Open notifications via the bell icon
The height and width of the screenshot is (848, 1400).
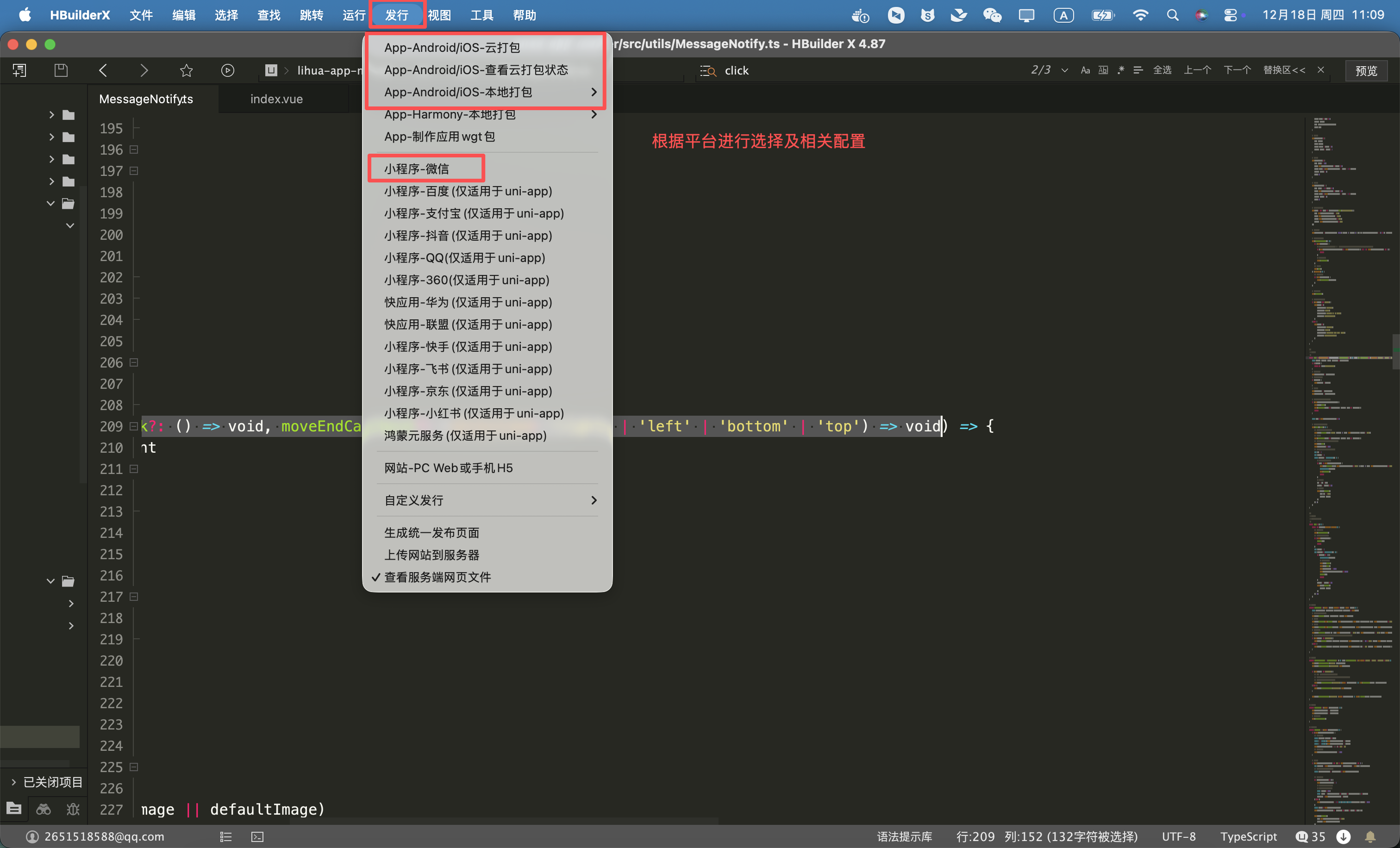point(1371,836)
